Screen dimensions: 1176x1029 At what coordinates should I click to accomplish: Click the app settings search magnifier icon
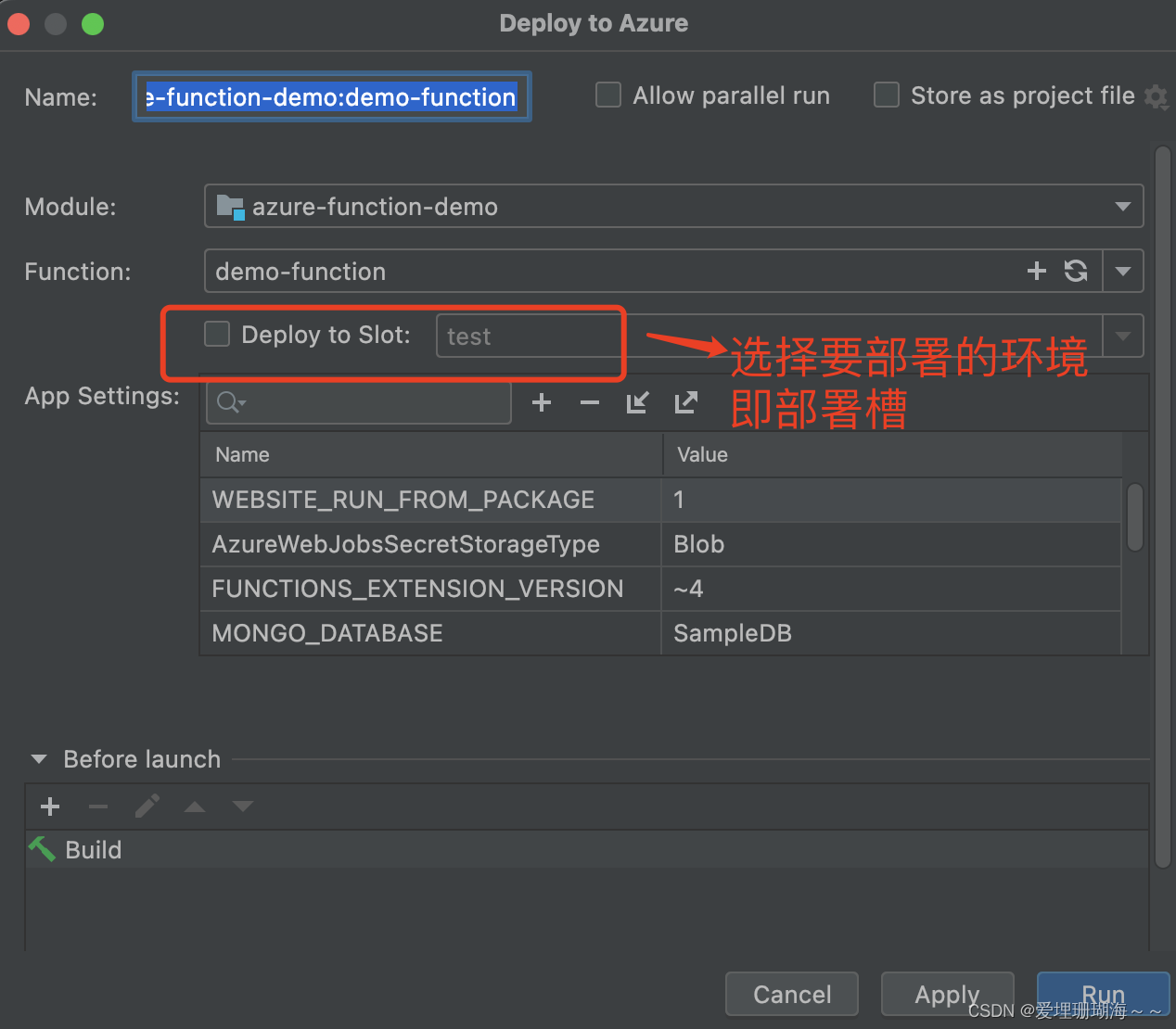point(230,402)
